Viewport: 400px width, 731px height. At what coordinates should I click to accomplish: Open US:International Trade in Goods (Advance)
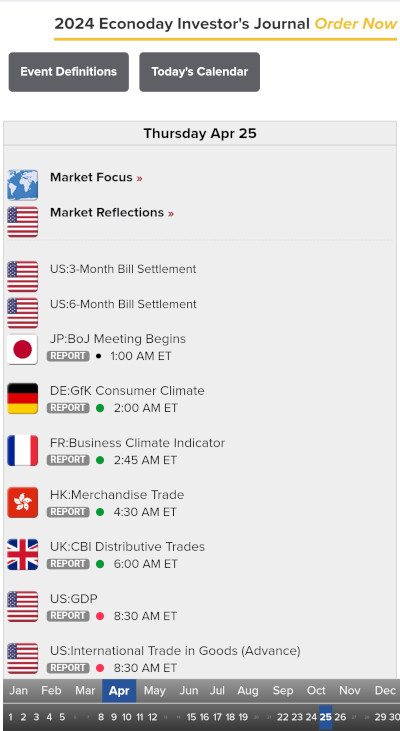point(175,650)
